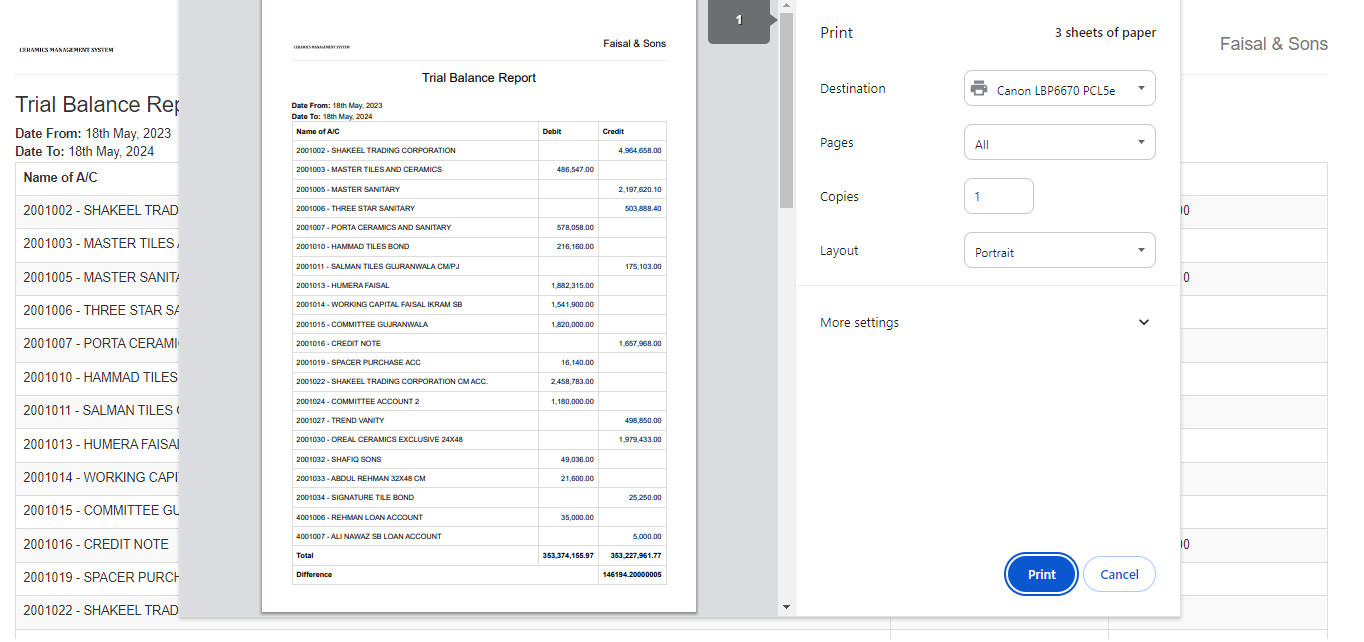Focus the Copies number field
This screenshot has height=642, width=1364.
tap(998, 197)
